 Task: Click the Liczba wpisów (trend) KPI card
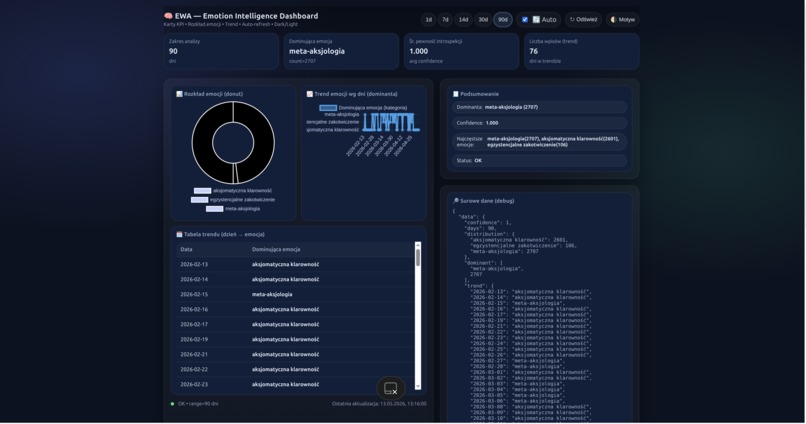point(581,51)
